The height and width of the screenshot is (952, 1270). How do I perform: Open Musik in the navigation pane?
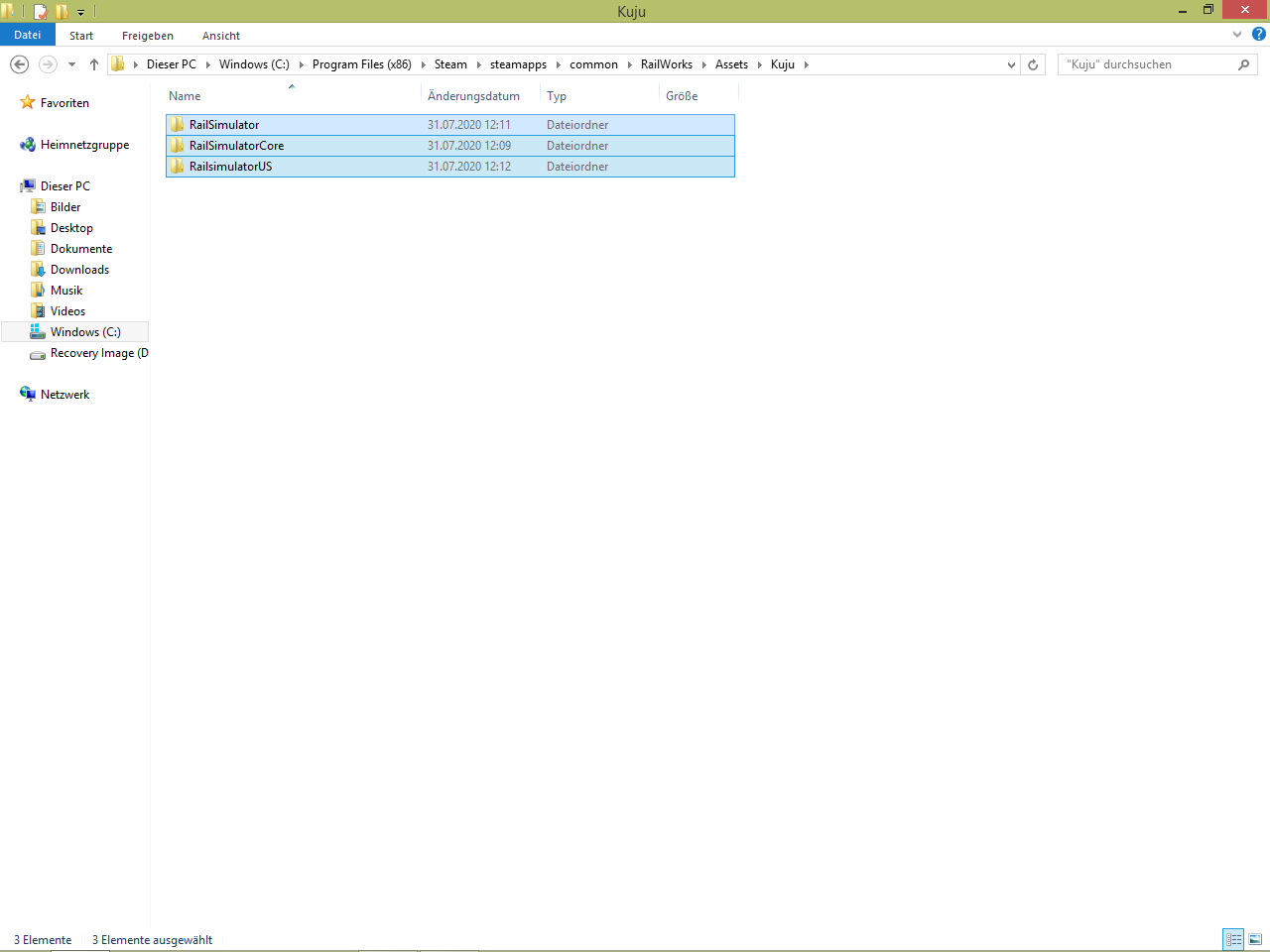click(66, 291)
